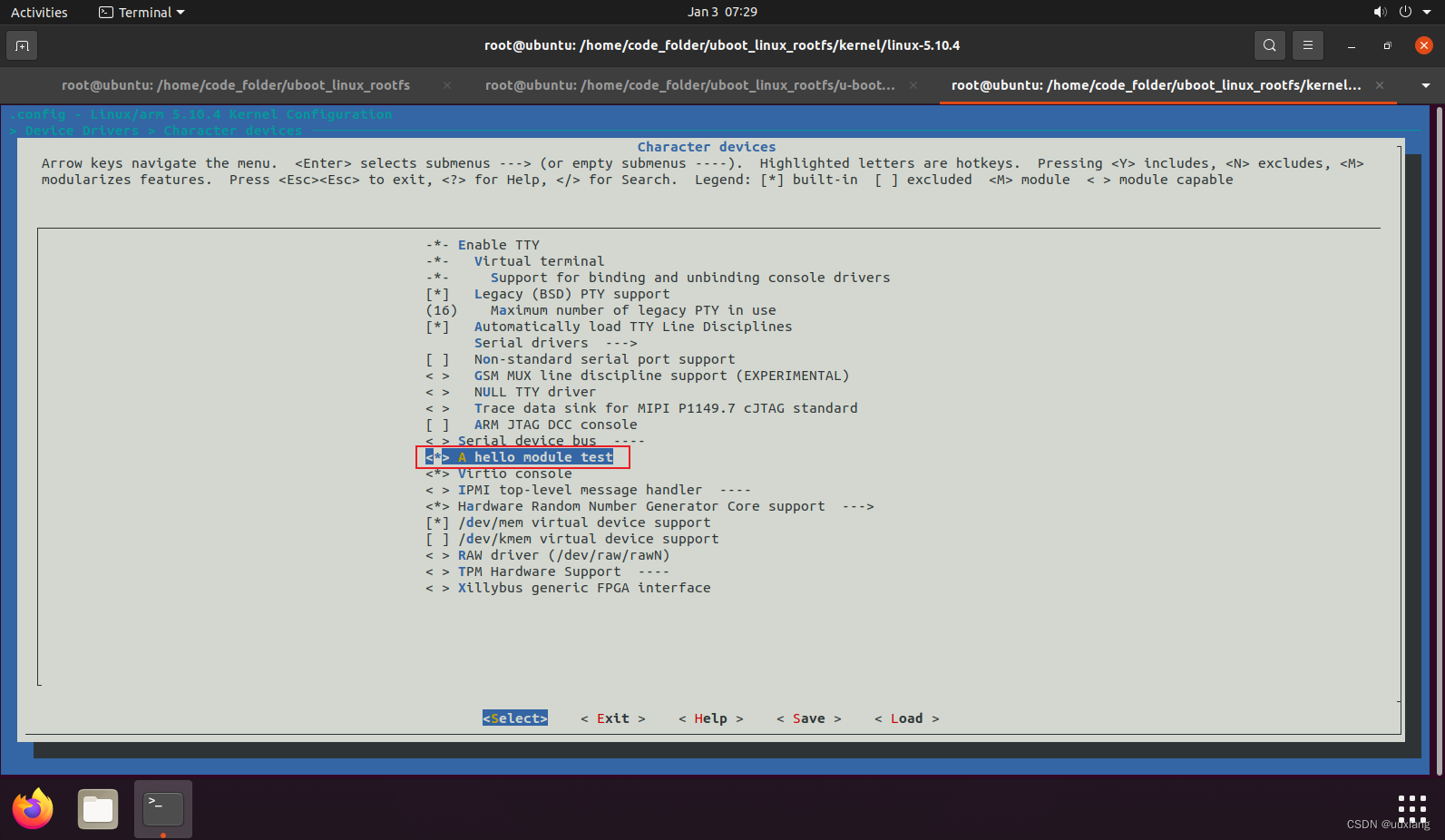Screen dimensions: 1445x840
Task: Click the Help button
Action: pyautogui.click(x=711, y=718)
